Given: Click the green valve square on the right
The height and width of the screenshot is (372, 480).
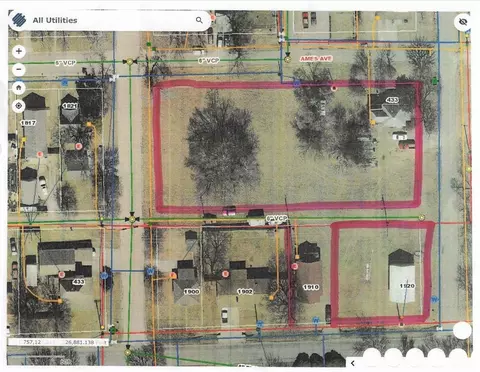Looking at the screenshot, I should [434, 80].
